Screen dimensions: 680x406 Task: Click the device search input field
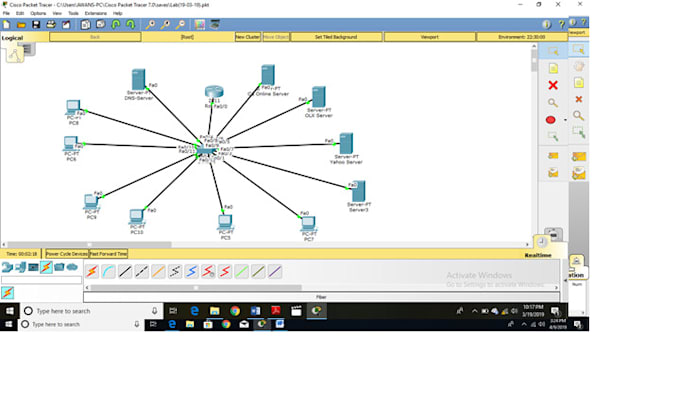point(41,280)
